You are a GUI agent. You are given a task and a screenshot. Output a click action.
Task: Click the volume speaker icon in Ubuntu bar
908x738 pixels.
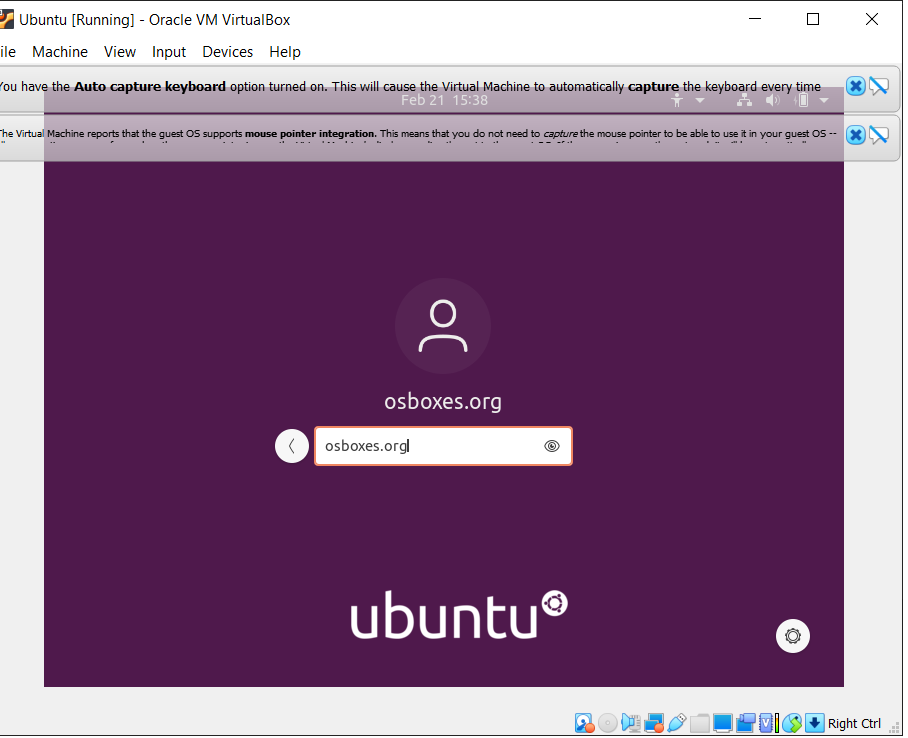pos(772,101)
